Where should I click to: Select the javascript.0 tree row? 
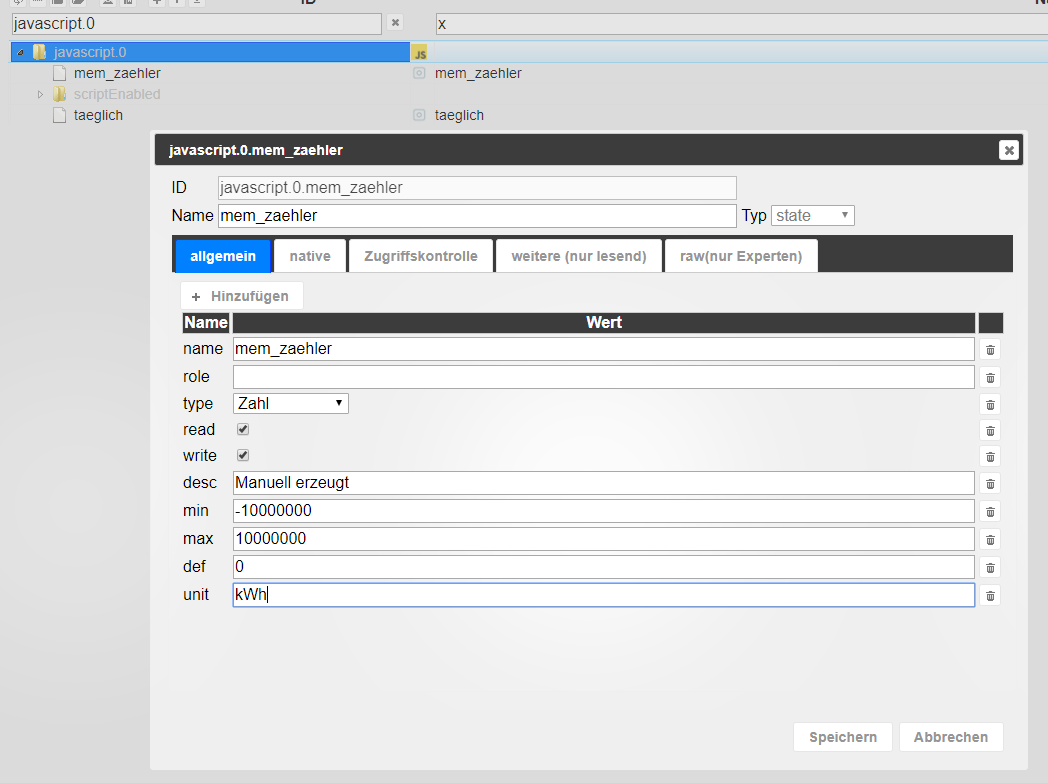coord(210,52)
